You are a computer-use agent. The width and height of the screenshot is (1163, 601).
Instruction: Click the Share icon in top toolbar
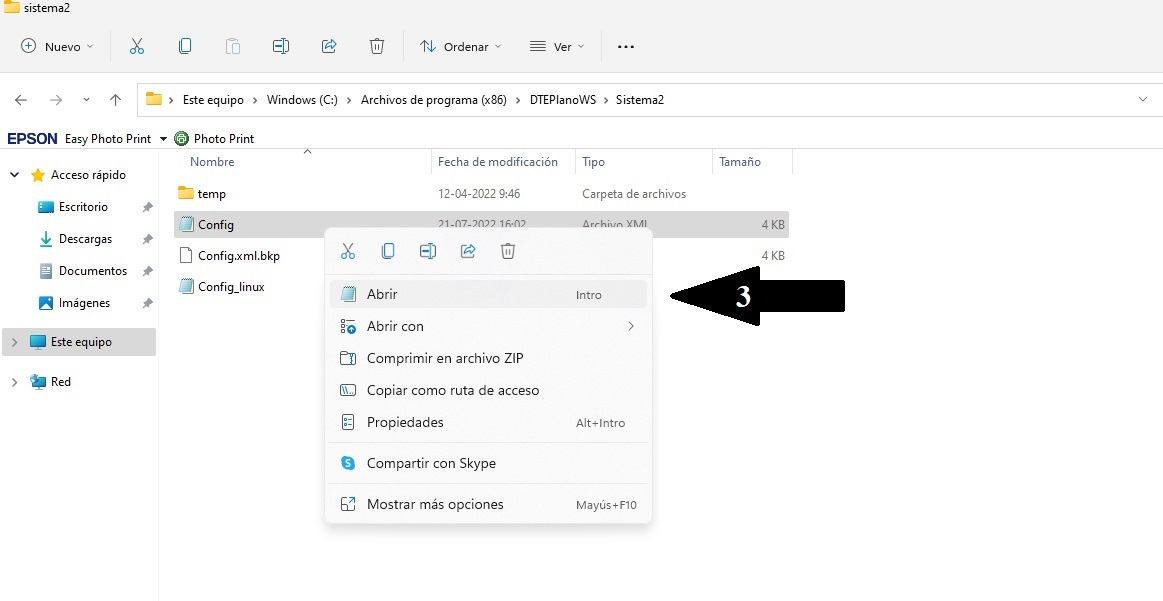(329, 46)
